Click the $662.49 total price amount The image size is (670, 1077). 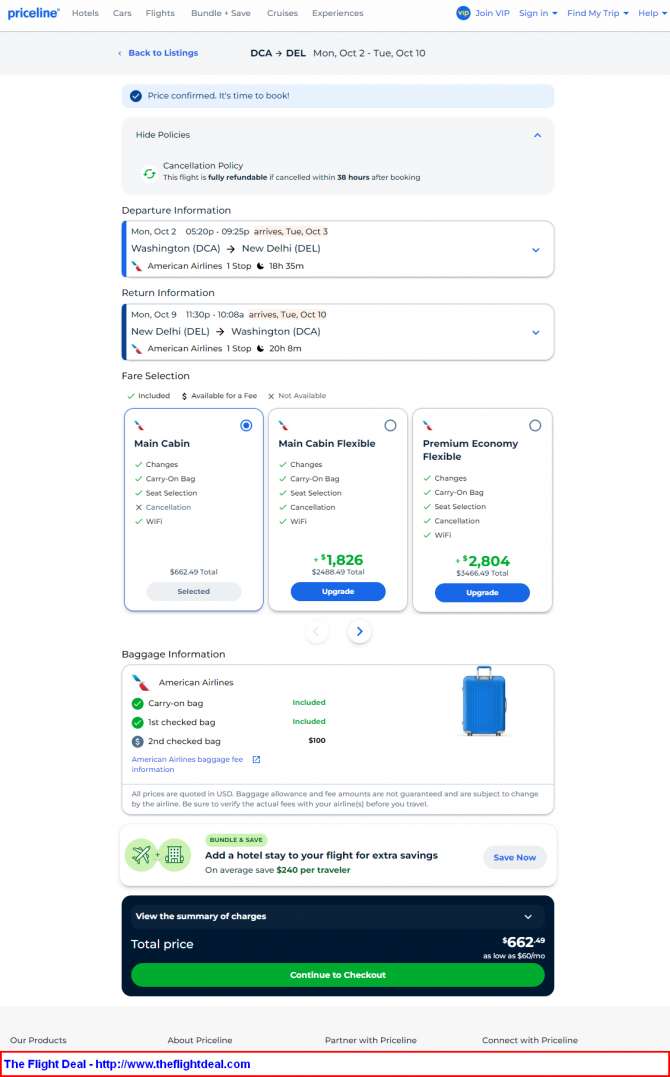click(x=524, y=942)
